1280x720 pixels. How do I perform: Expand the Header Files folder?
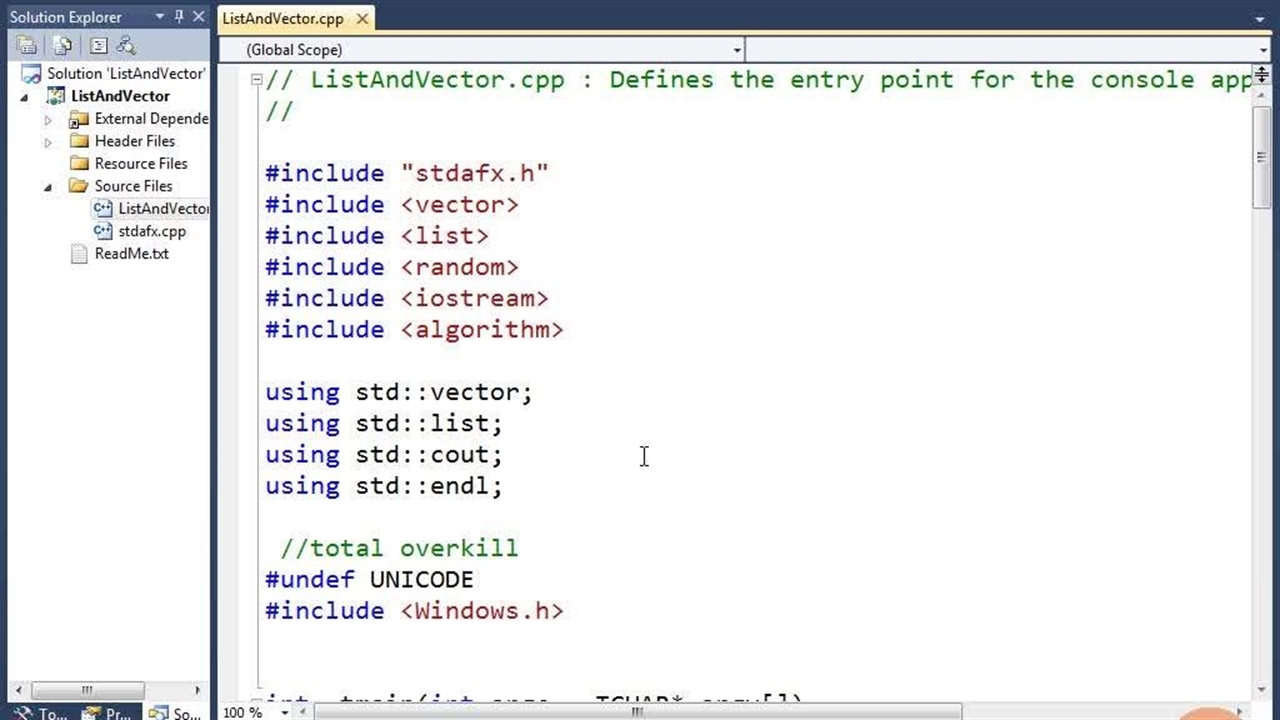[48, 142]
